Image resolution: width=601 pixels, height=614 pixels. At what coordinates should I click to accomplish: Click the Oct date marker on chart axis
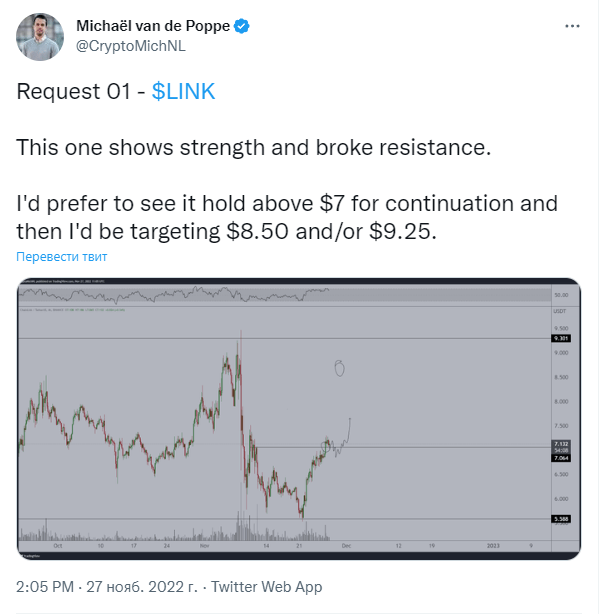[x=58, y=545]
